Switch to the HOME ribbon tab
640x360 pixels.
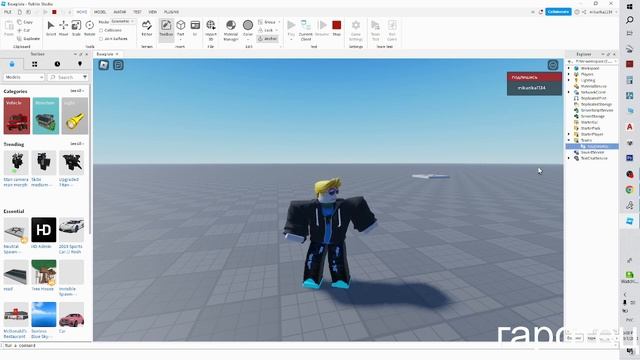[x=82, y=12]
